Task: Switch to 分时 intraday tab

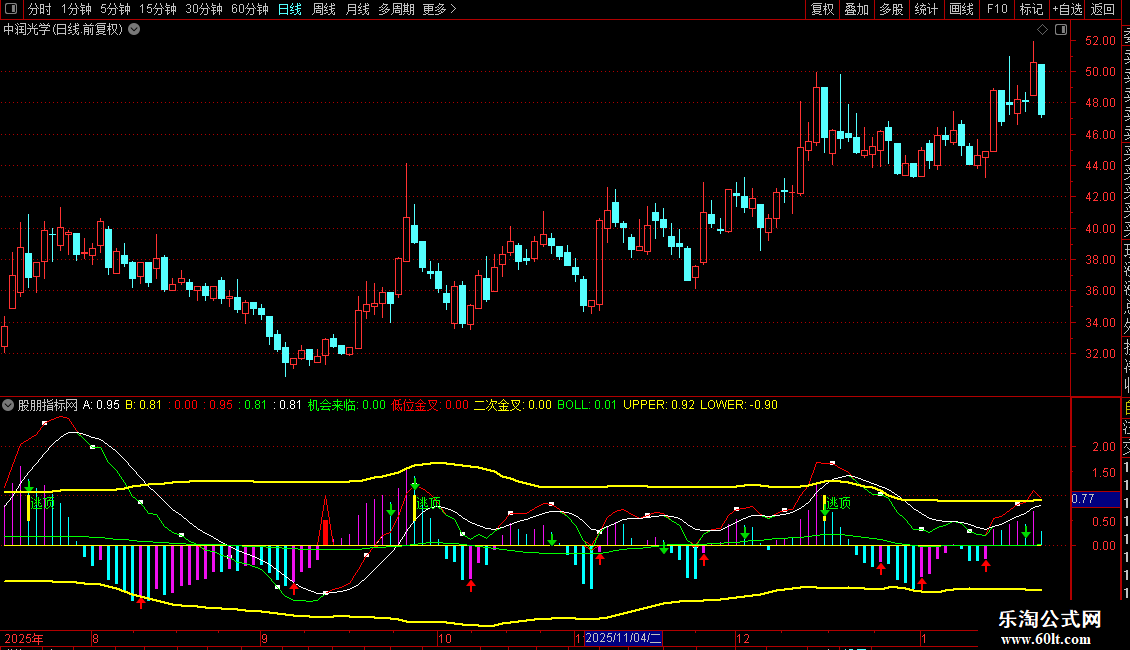Action: pyautogui.click(x=40, y=9)
